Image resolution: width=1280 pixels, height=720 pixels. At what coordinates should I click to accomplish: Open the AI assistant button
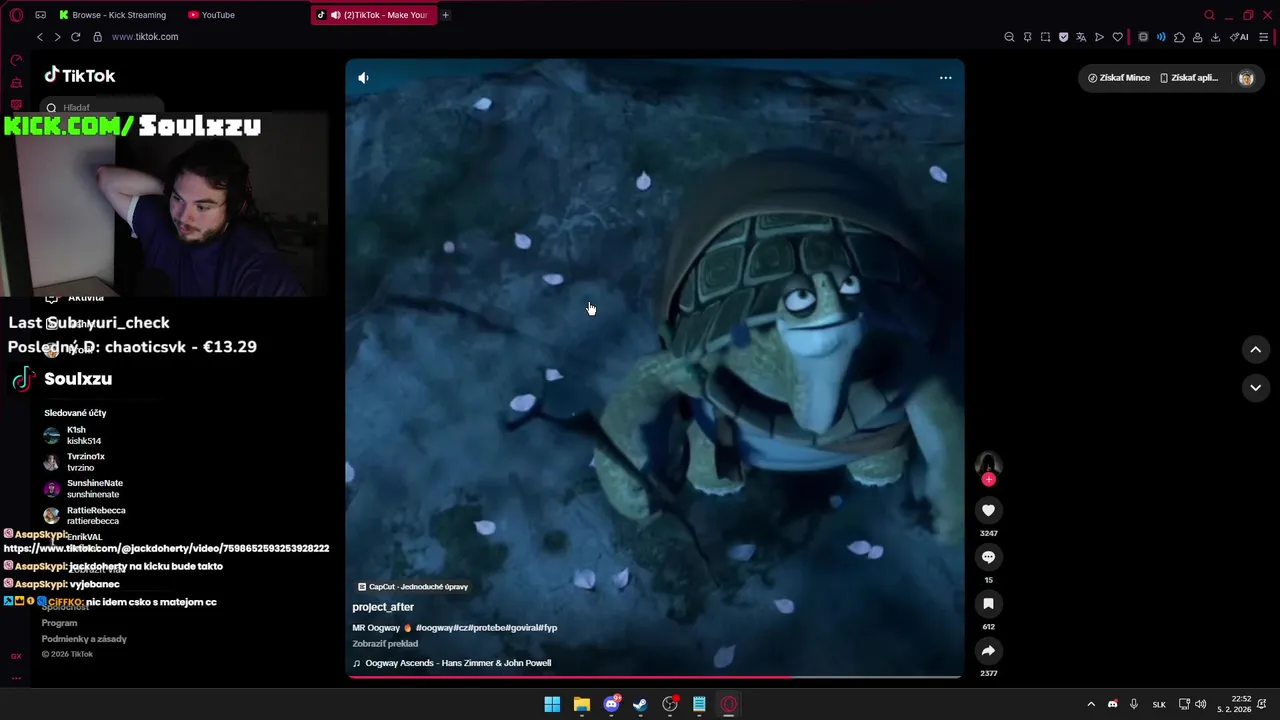click(1239, 37)
